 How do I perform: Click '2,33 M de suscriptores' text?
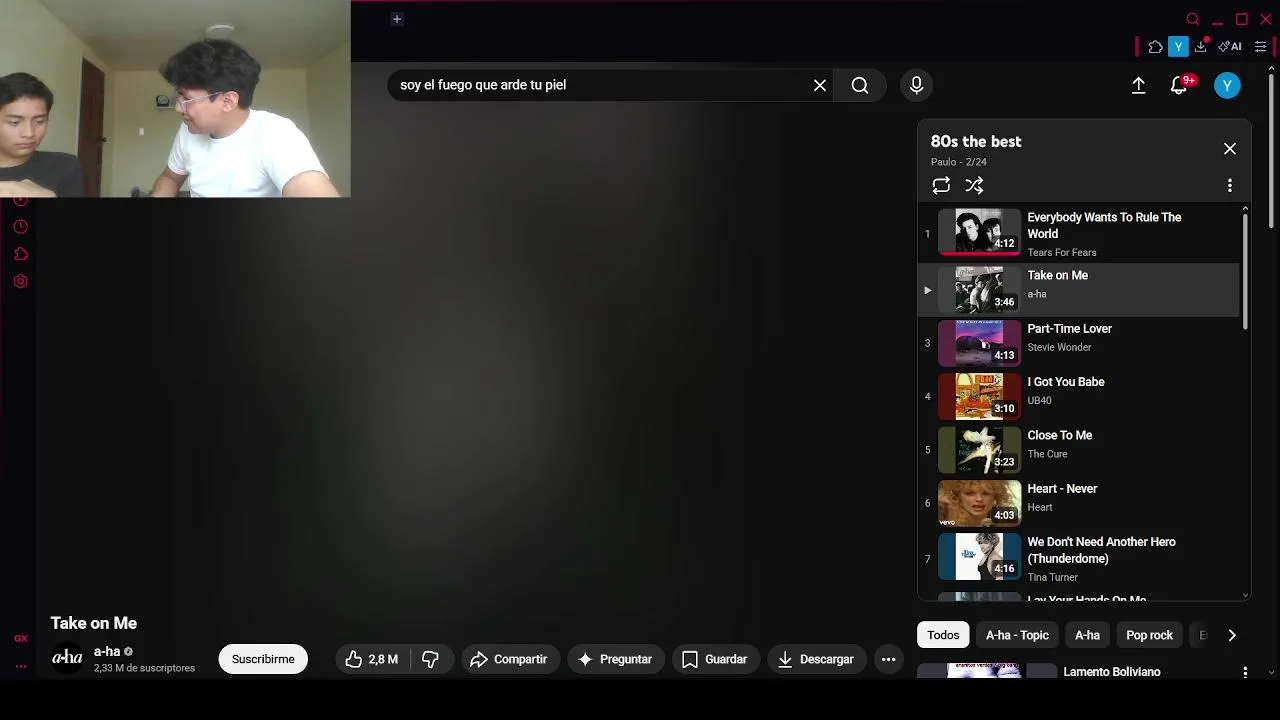point(144,668)
